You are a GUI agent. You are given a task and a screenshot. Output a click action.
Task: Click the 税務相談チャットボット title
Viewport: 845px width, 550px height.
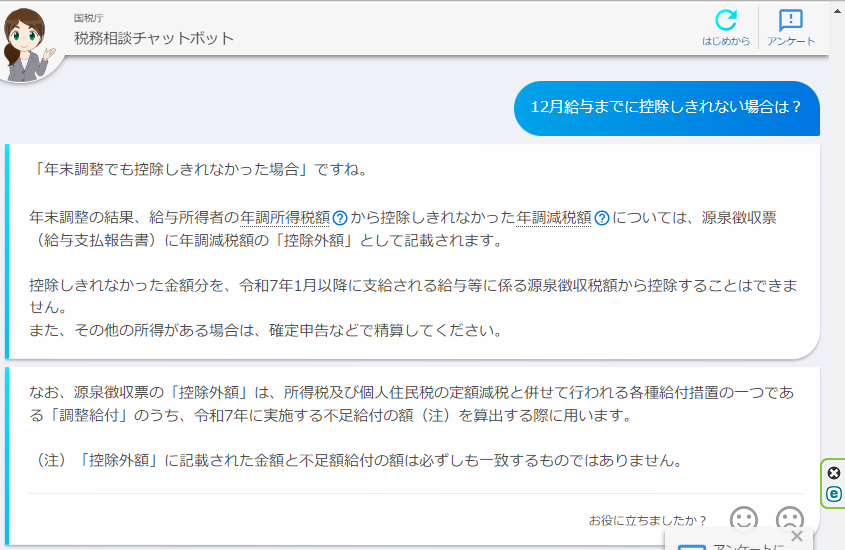click(x=154, y=38)
